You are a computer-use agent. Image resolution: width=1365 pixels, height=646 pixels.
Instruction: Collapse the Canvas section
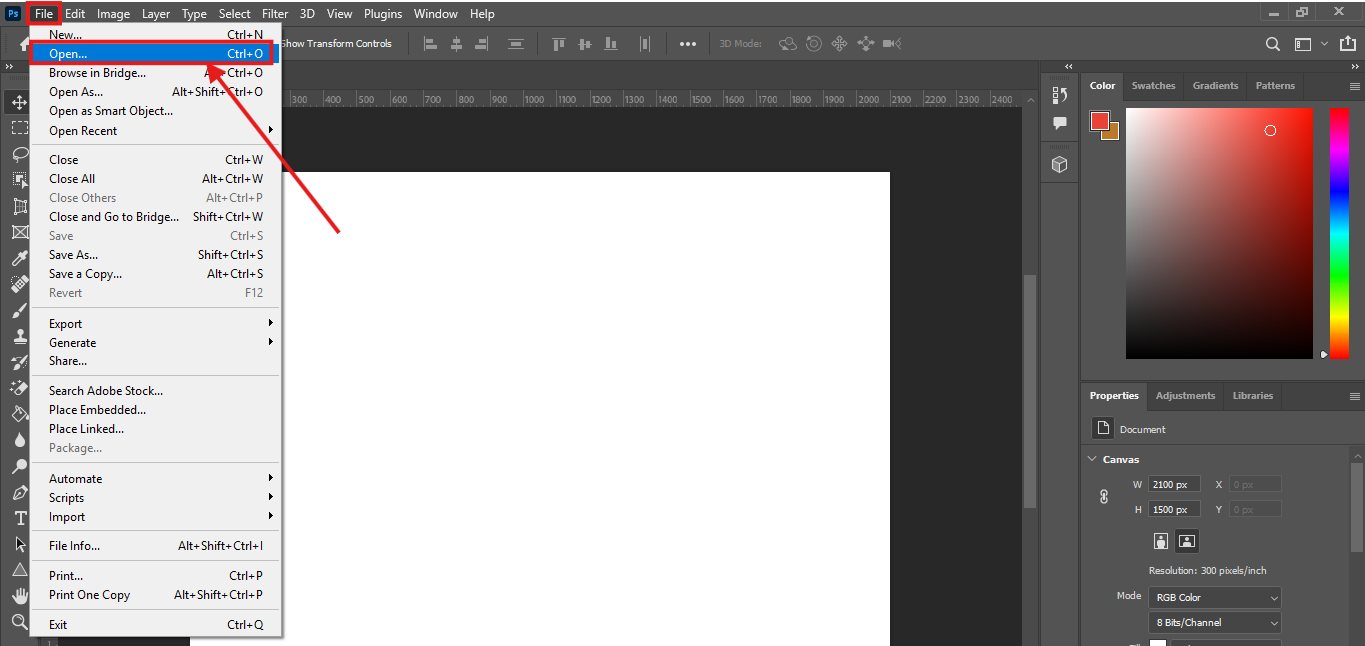(x=1092, y=459)
